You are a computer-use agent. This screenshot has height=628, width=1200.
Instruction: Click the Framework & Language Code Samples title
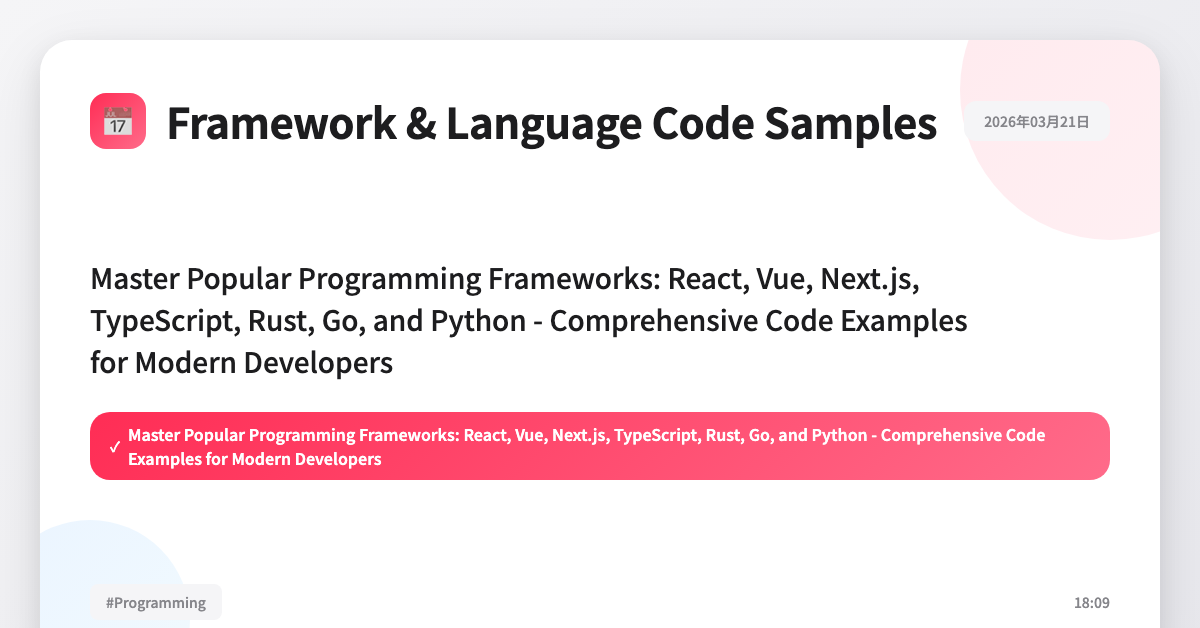(552, 122)
